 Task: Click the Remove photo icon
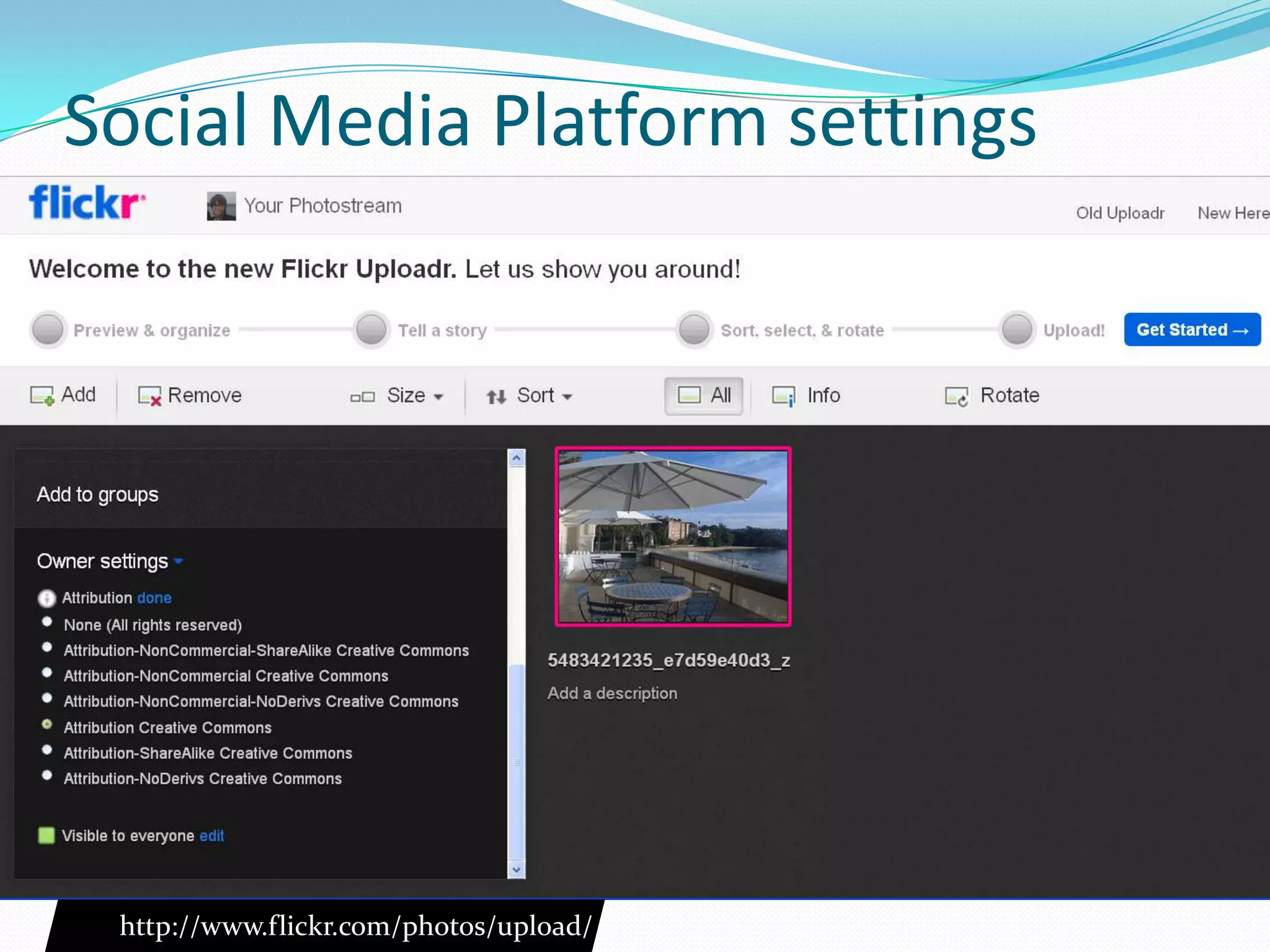(149, 396)
